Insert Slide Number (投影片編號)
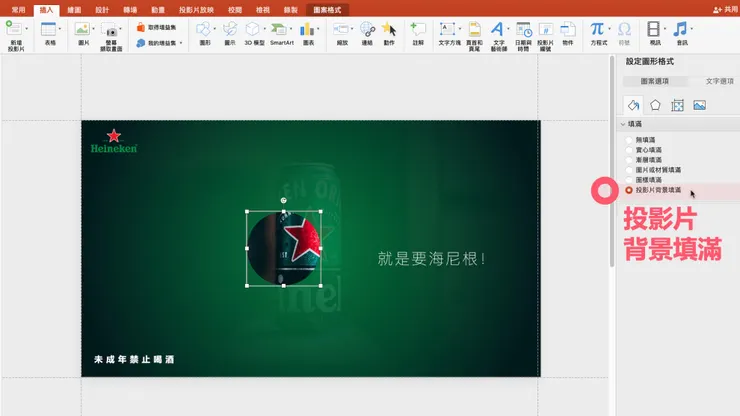This screenshot has width=740, height=416. click(x=545, y=36)
